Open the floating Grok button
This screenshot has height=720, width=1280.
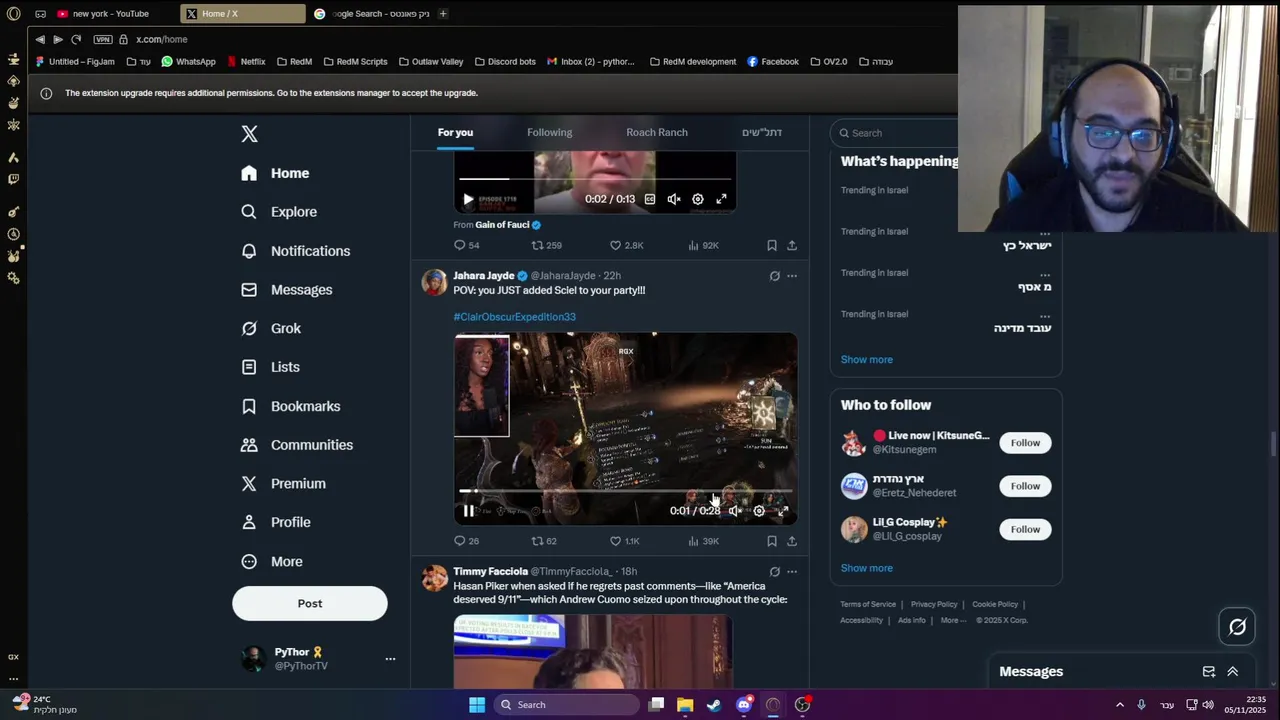pos(1237,627)
